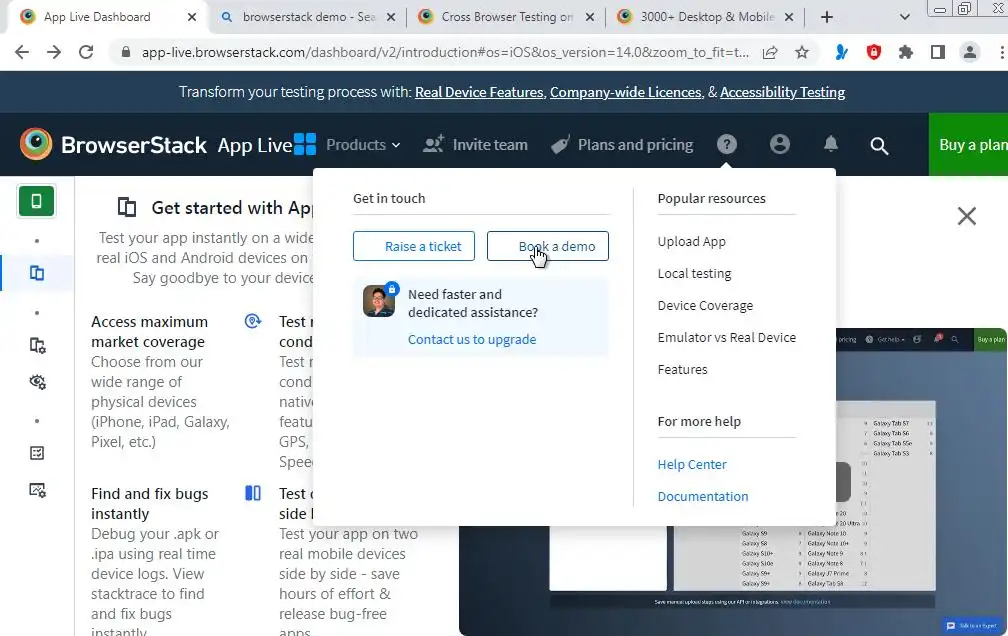The image size is (1008, 636).
Task: Expand the Products dropdown
Action: (x=363, y=145)
